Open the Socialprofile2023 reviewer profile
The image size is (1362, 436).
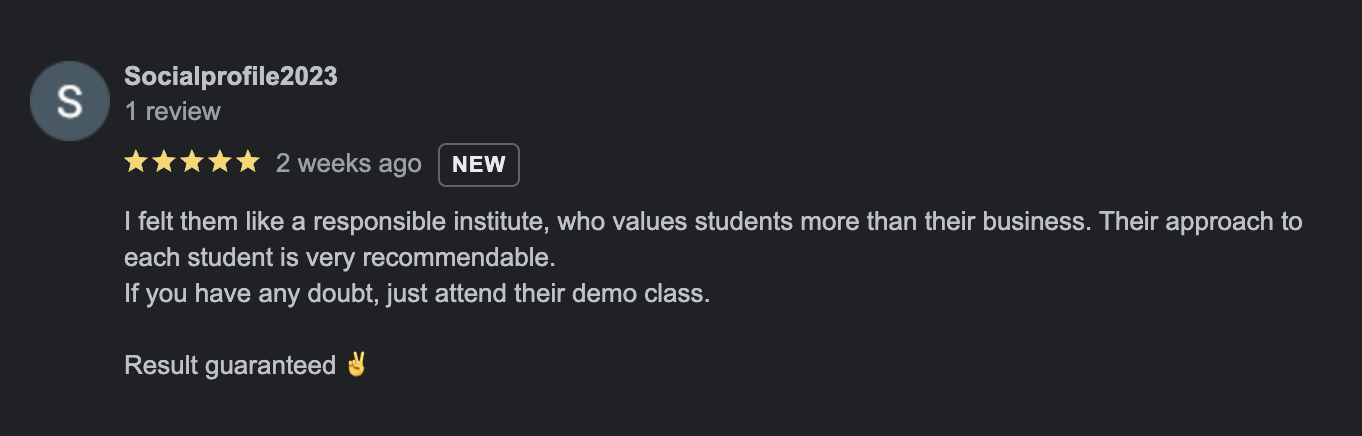pos(231,77)
